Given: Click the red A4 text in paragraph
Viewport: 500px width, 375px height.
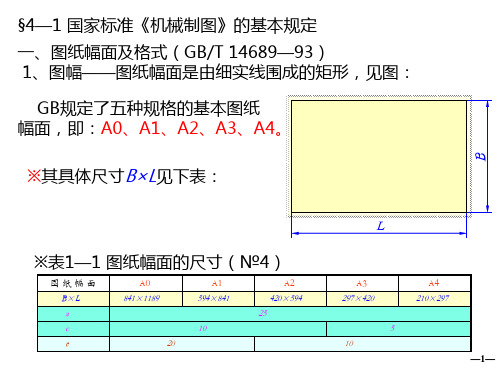Looking at the screenshot, I should tap(264, 128).
